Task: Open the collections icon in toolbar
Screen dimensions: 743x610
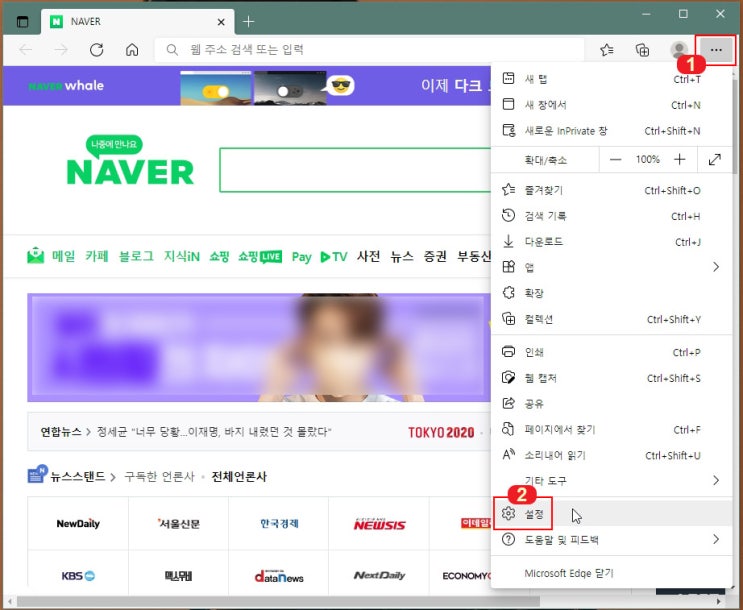Action: pos(643,50)
